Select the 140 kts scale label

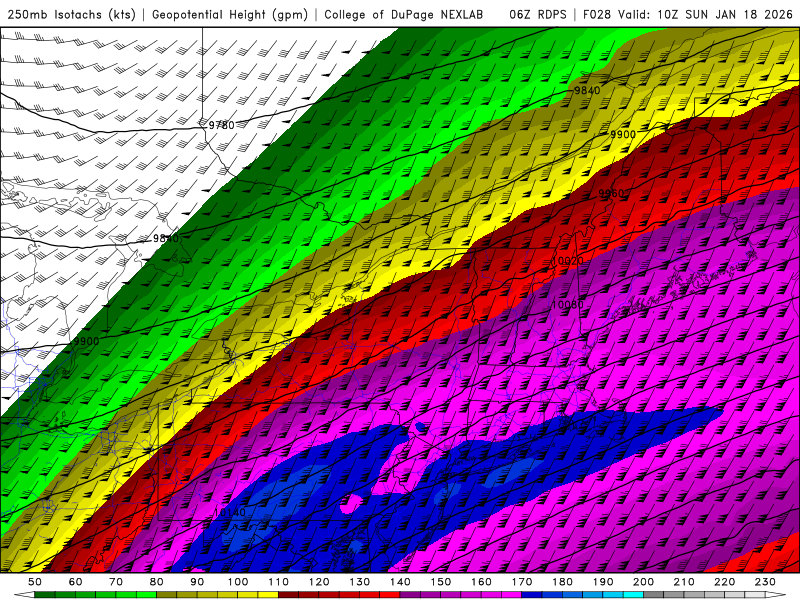(x=400, y=582)
